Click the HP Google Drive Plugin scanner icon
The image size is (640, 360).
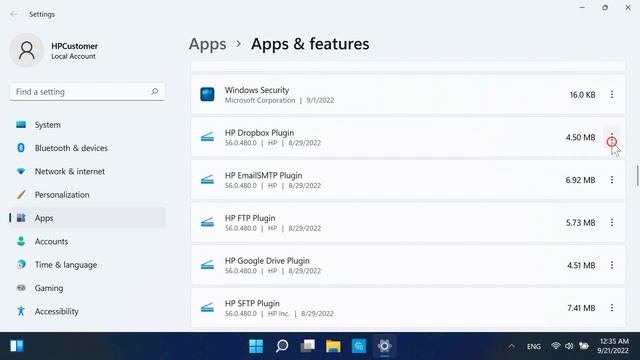coord(207,265)
